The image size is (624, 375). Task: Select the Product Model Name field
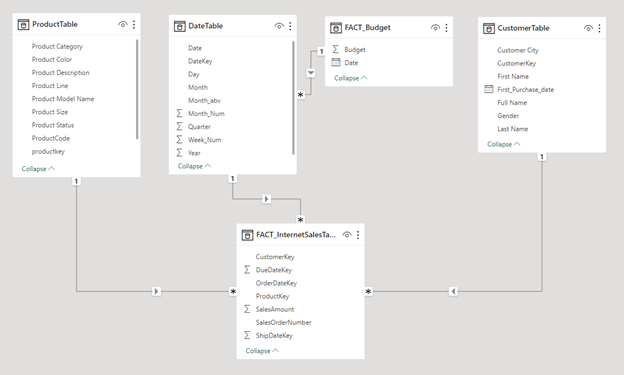pos(63,99)
